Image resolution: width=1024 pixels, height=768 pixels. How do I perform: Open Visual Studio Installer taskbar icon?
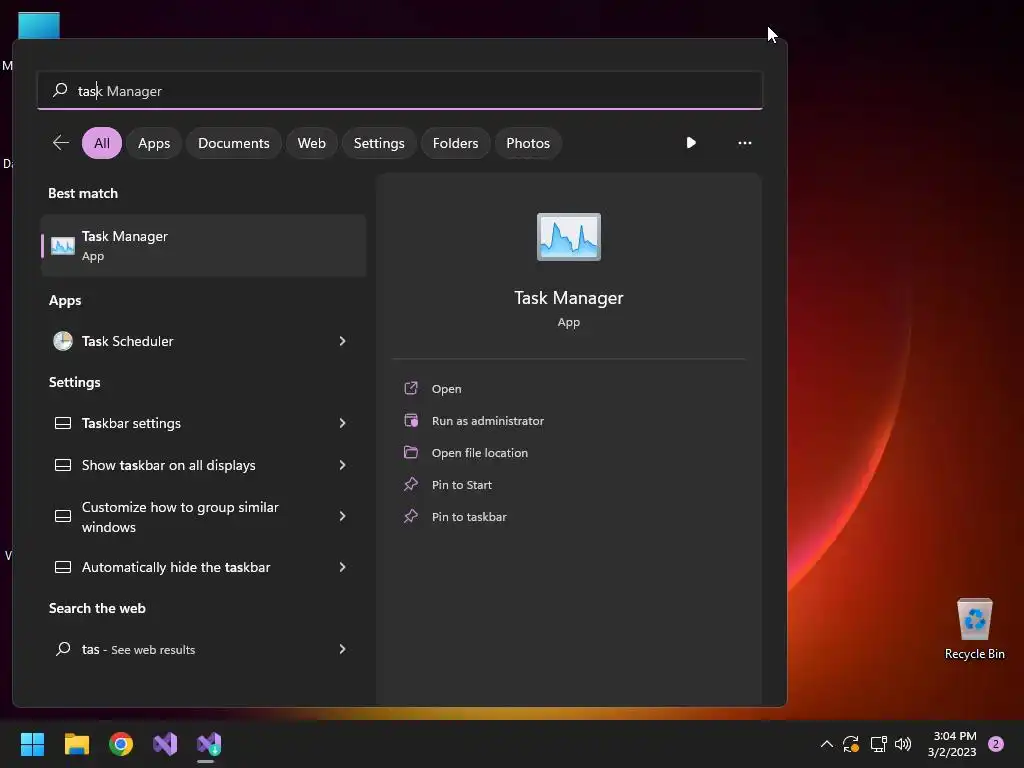pos(209,744)
